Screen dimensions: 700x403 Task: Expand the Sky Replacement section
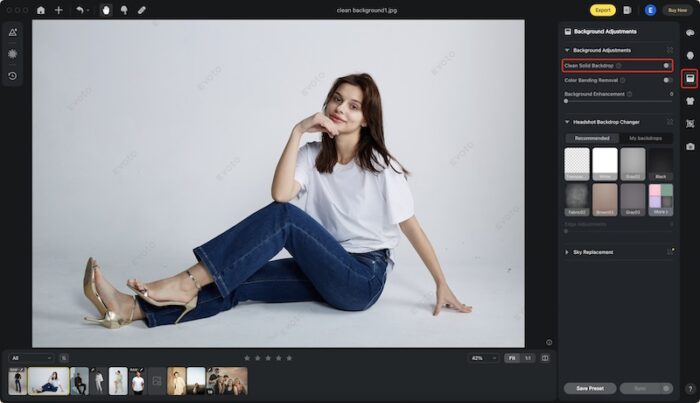[x=567, y=252]
